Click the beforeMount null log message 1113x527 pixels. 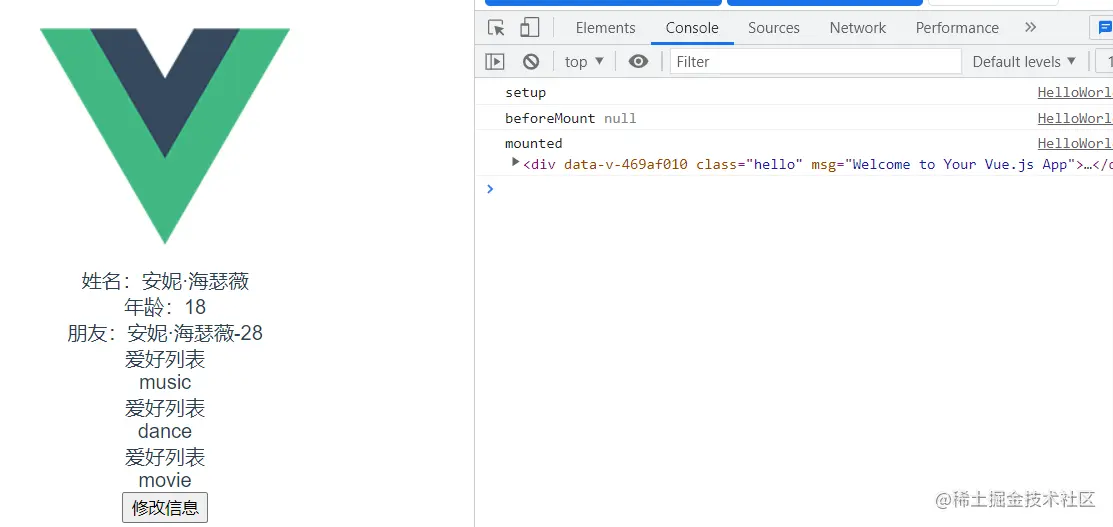(571, 118)
